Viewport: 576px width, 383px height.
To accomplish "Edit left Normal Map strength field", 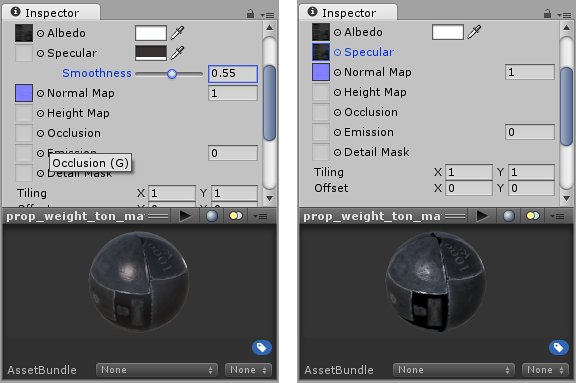I will click(233, 93).
